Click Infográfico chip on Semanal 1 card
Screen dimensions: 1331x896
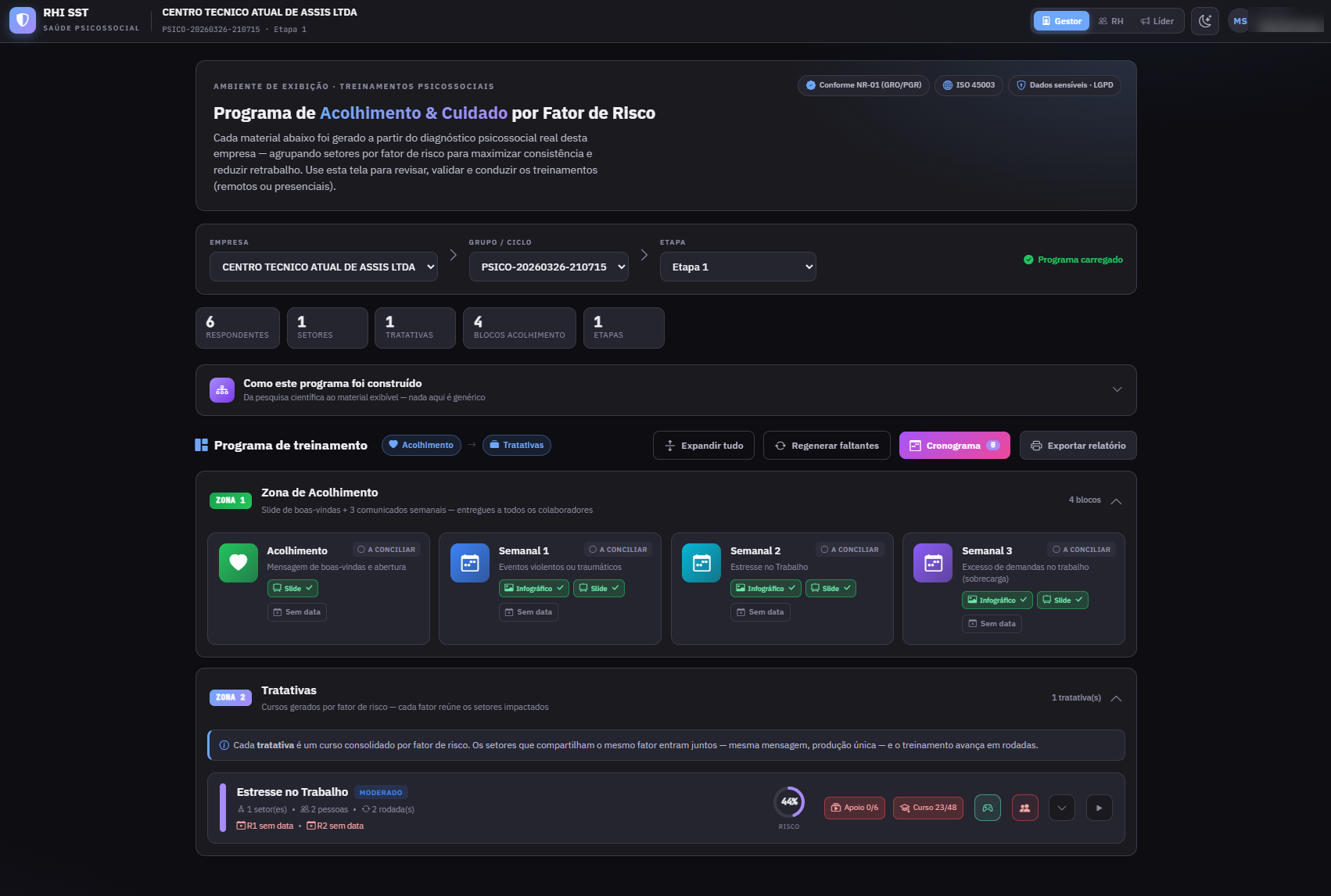(534, 588)
